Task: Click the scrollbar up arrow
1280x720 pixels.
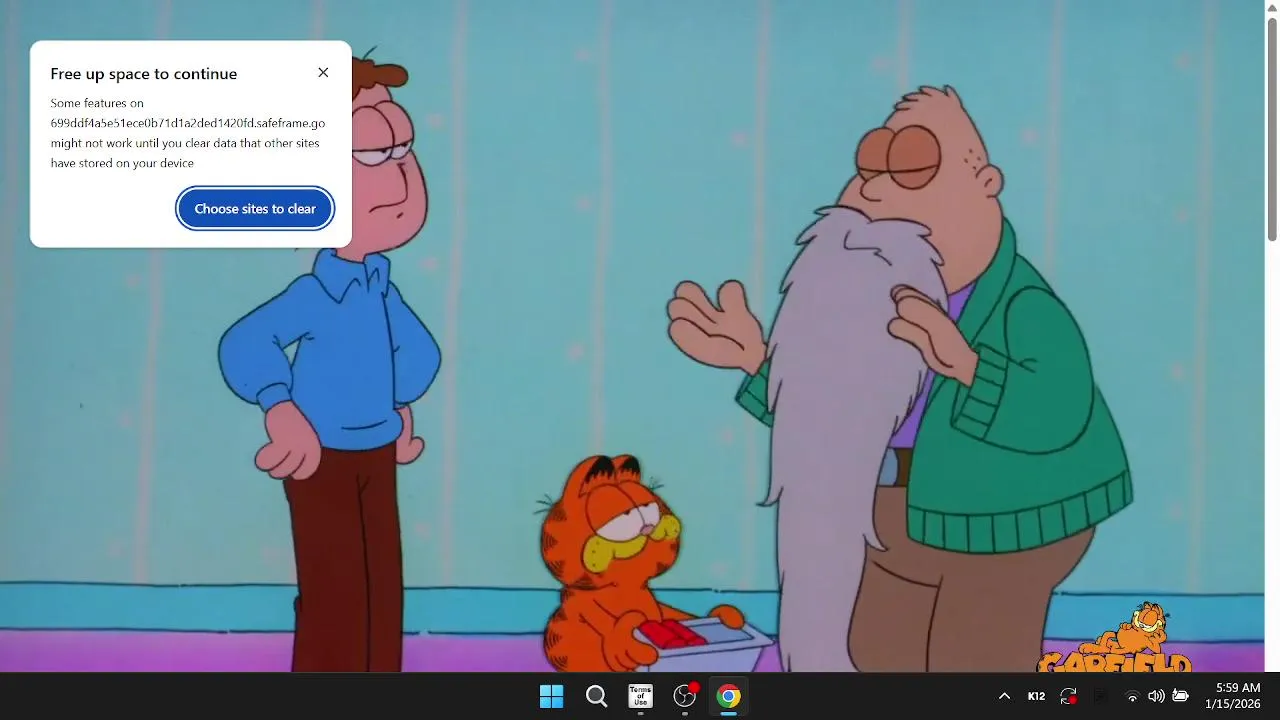Action: click(1272, 7)
